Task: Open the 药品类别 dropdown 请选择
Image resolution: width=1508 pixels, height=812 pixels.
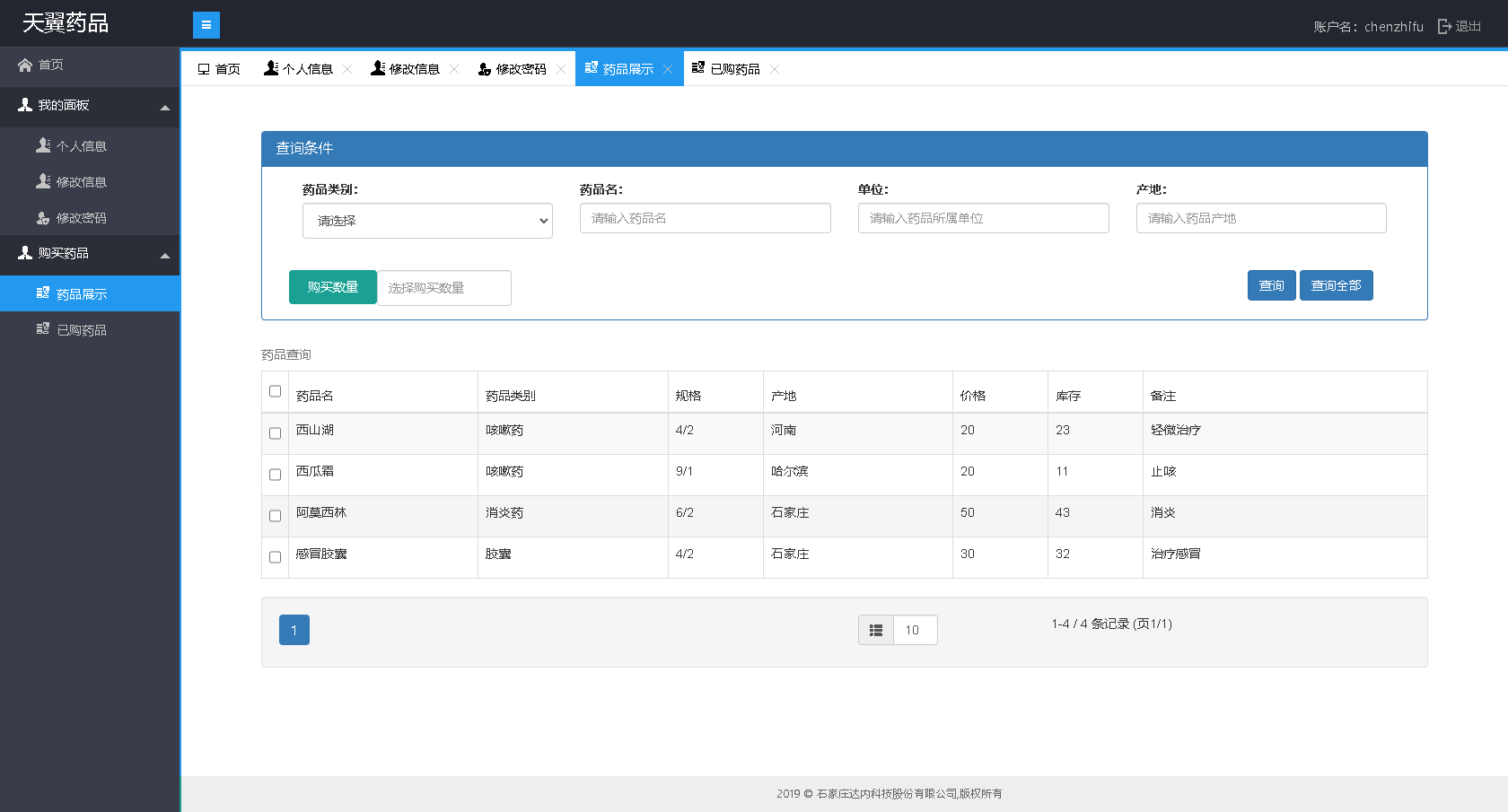Action: tap(427, 221)
